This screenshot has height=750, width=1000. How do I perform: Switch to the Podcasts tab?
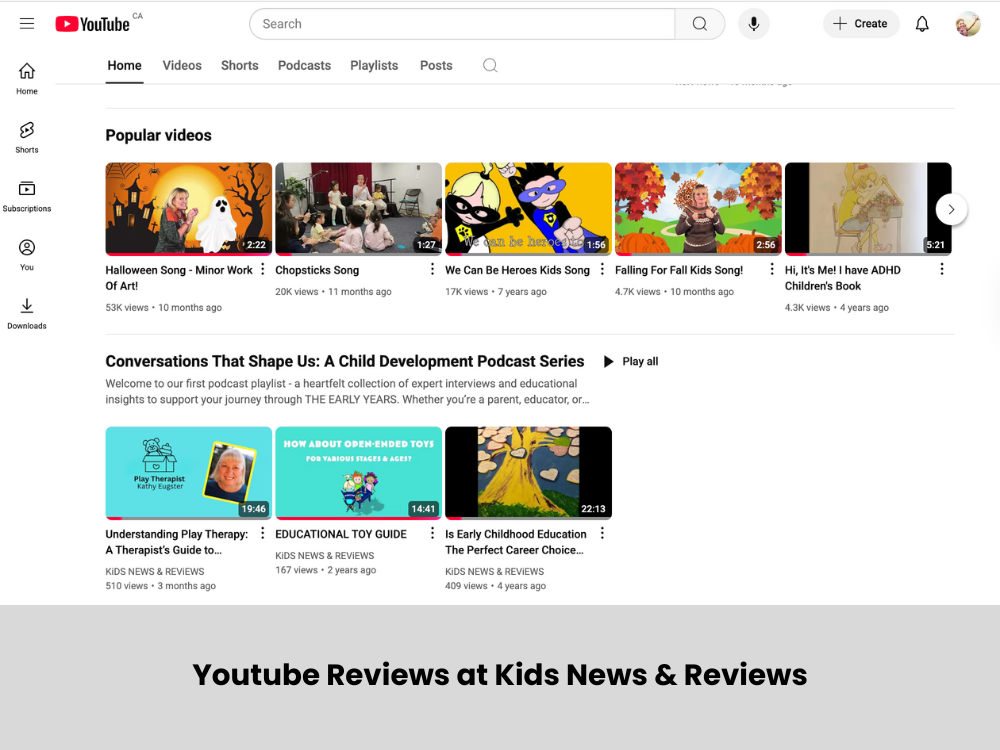click(x=304, y=65)
